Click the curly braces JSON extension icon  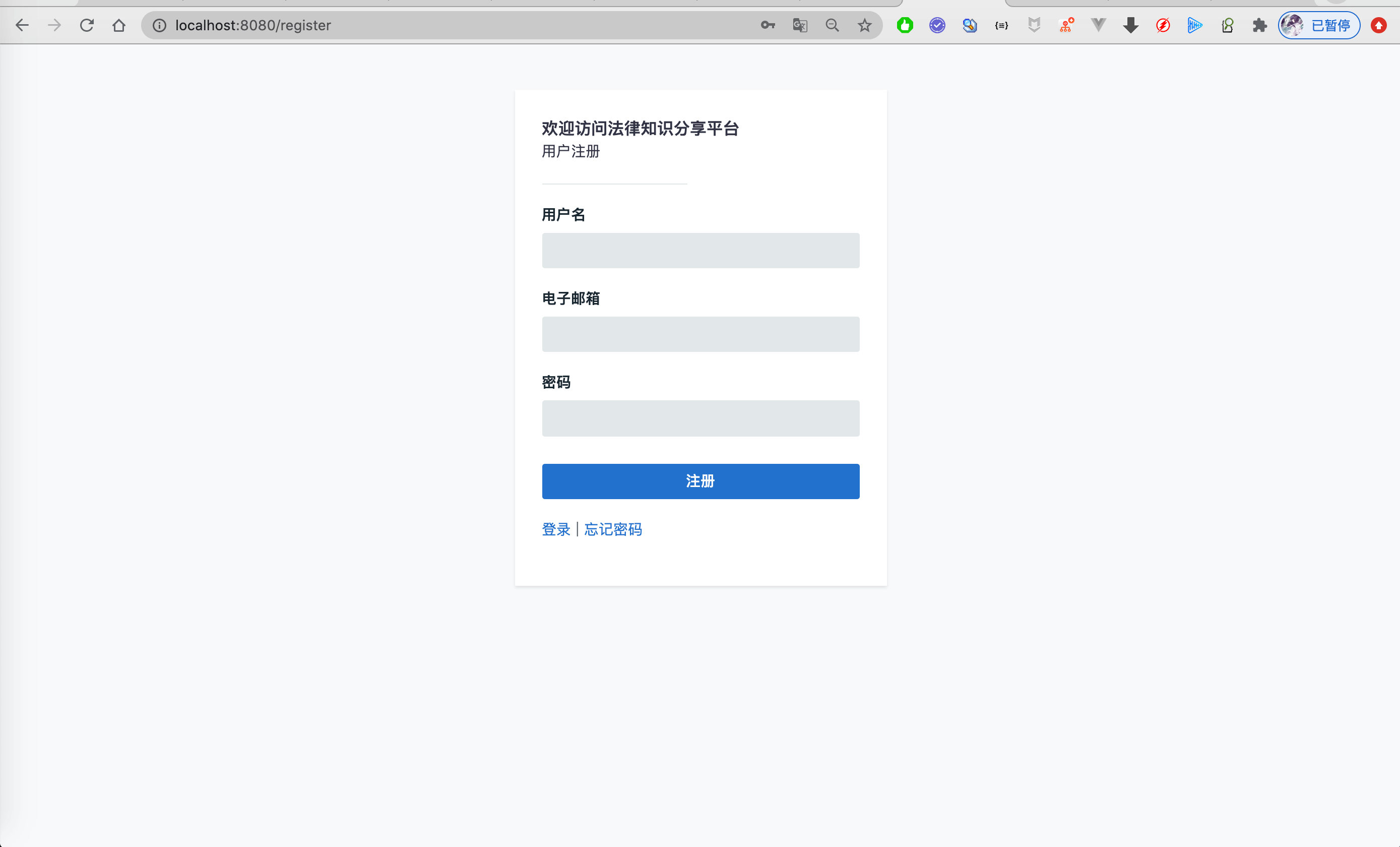pyautogui.click(x=1002, y=25)
